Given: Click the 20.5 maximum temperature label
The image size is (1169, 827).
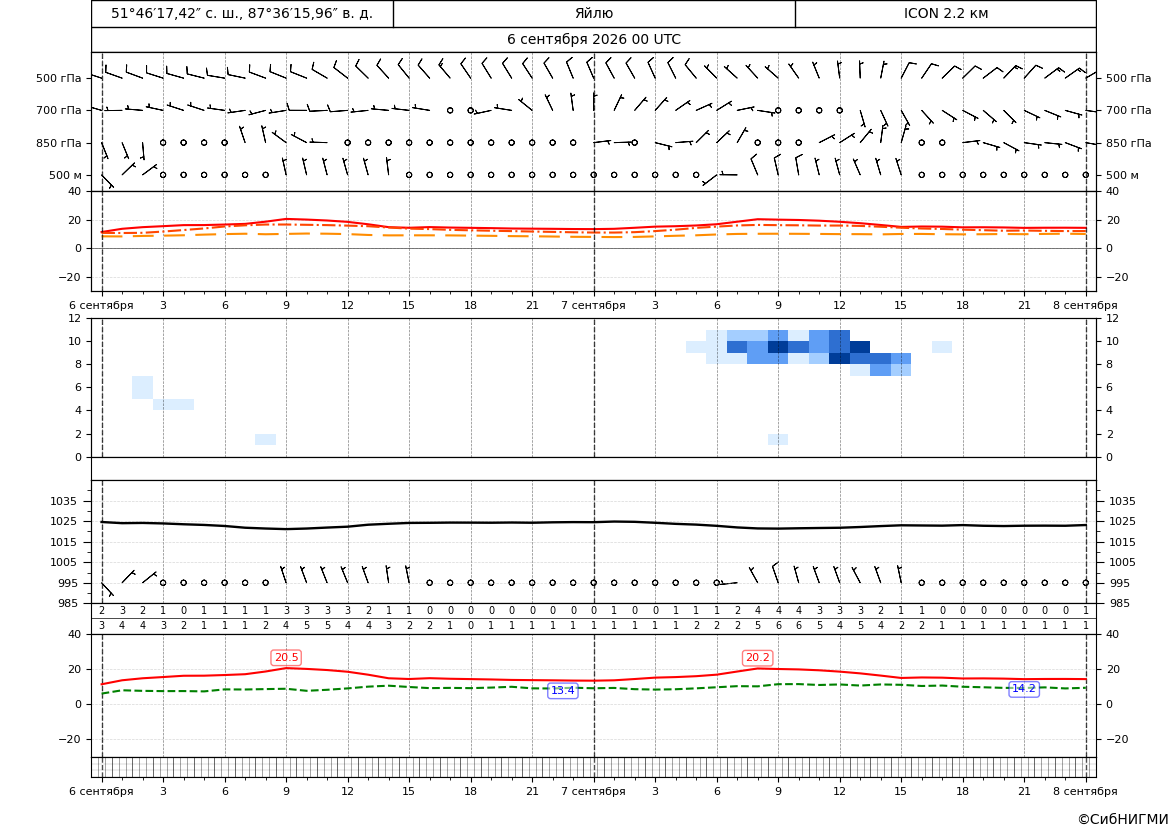Looking at the screenshot, I should coord(286,657).
